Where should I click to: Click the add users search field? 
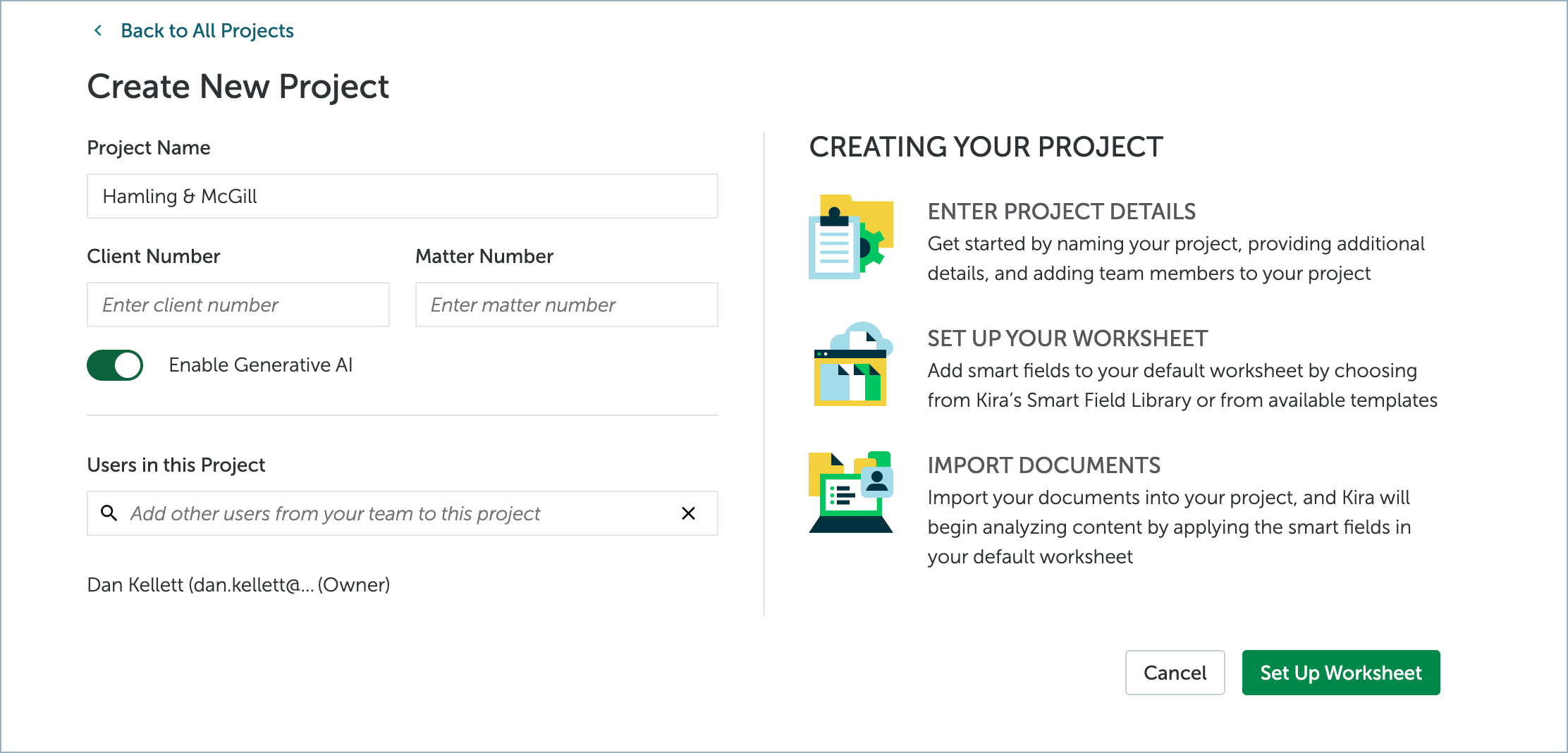(403, 513)
